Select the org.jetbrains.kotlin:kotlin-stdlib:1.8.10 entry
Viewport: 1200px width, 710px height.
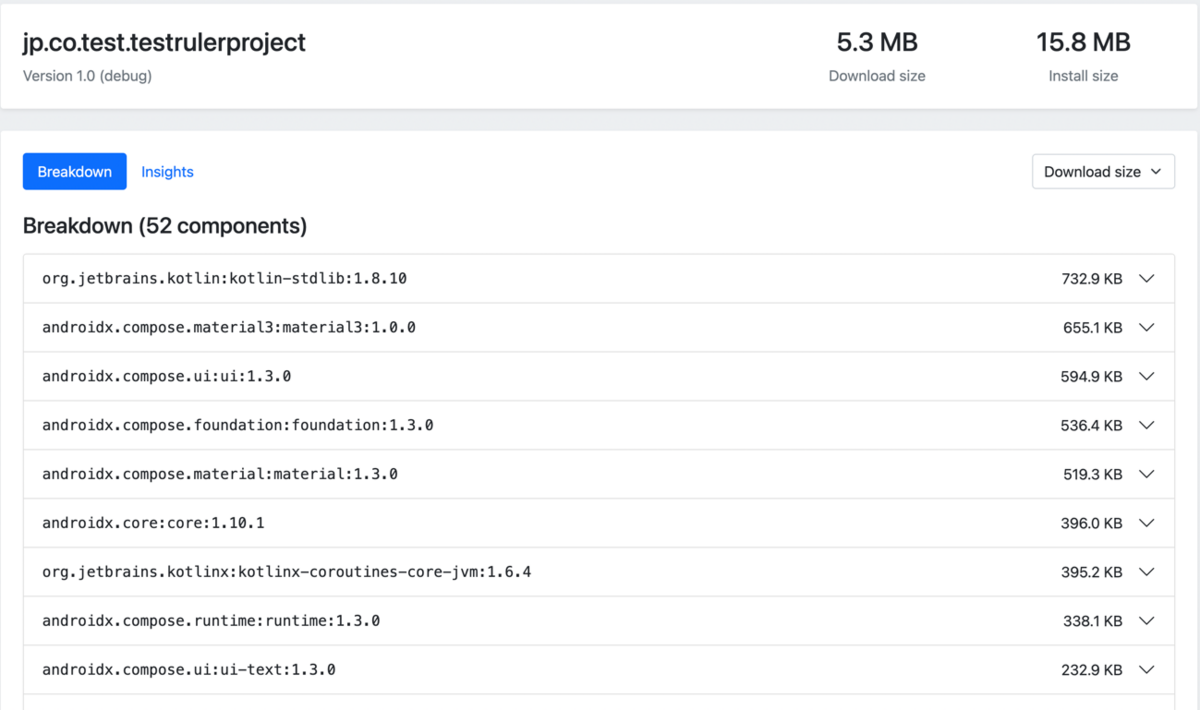pos(224,279)
